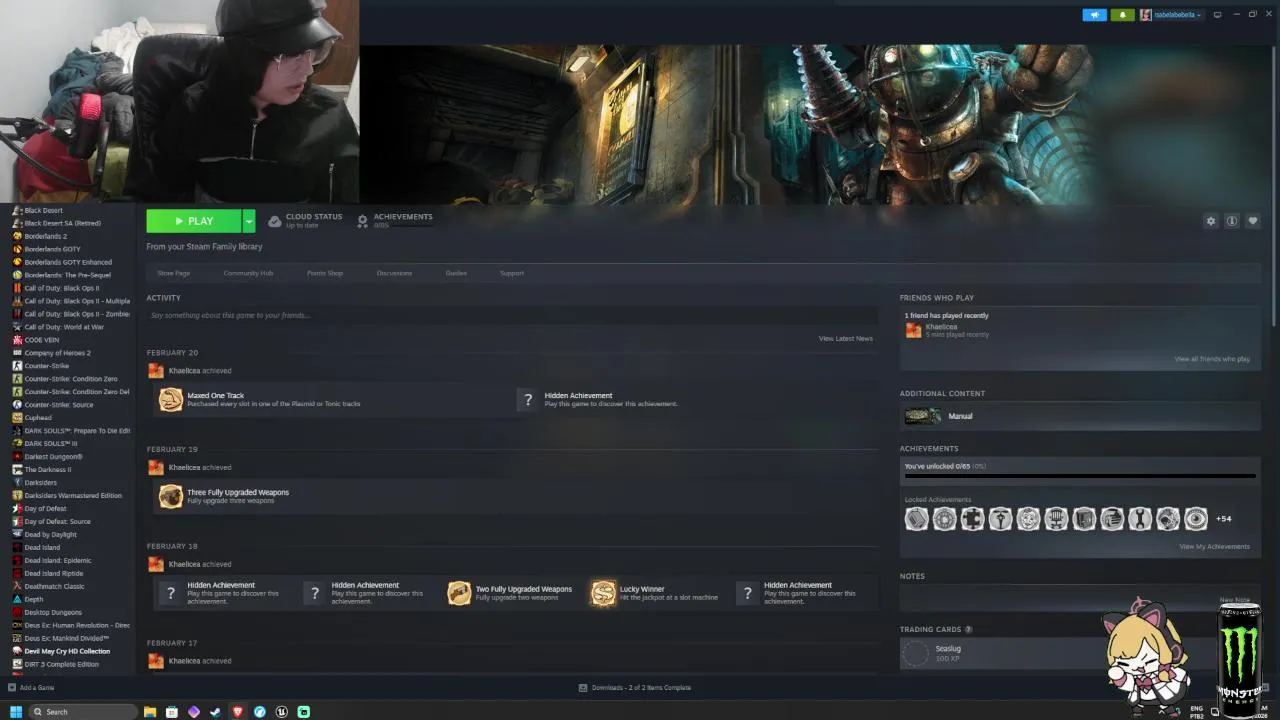Click the wrench locked achievement icon
The height and width of the screenshot is (720, 1280).
click(x=1140, y=519)
